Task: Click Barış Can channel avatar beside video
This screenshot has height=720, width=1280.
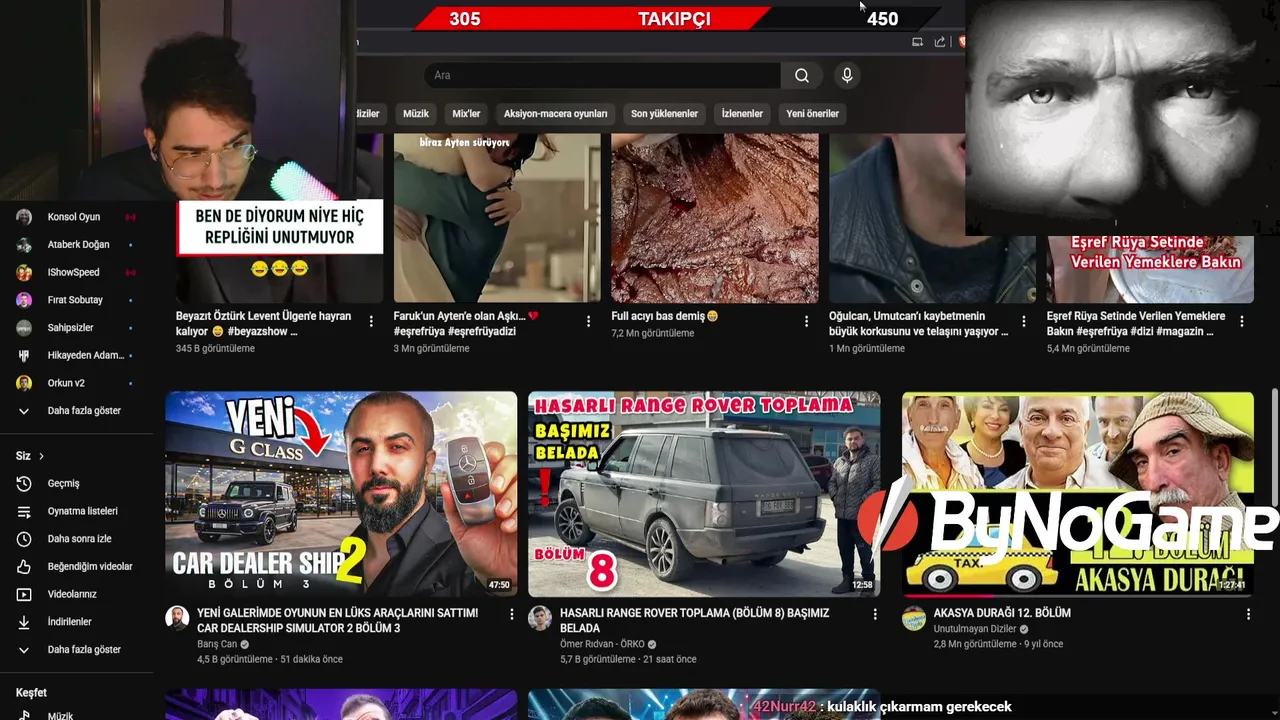Action: pyautogui.click(x=177, y=618)
